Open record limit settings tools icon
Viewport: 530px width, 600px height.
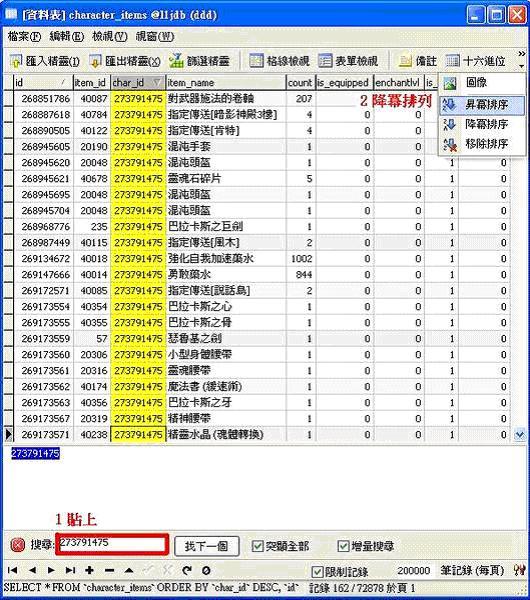point(519,571)
